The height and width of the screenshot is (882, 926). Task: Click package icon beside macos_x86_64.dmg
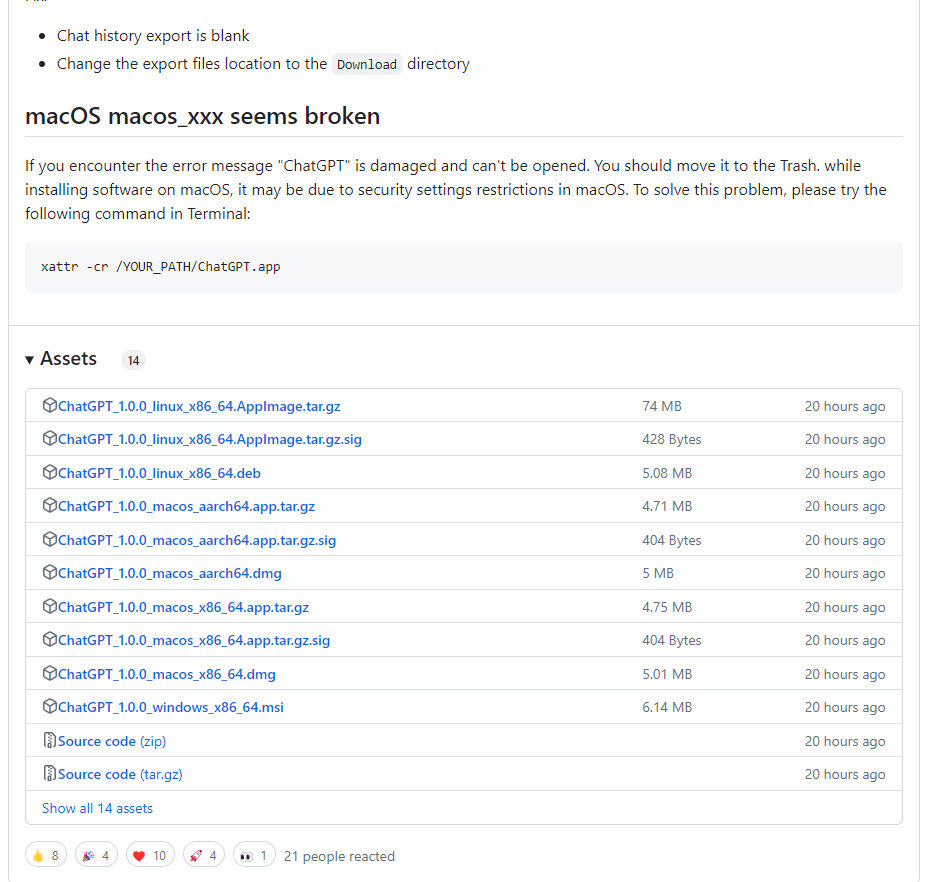(x=50, y=673)
